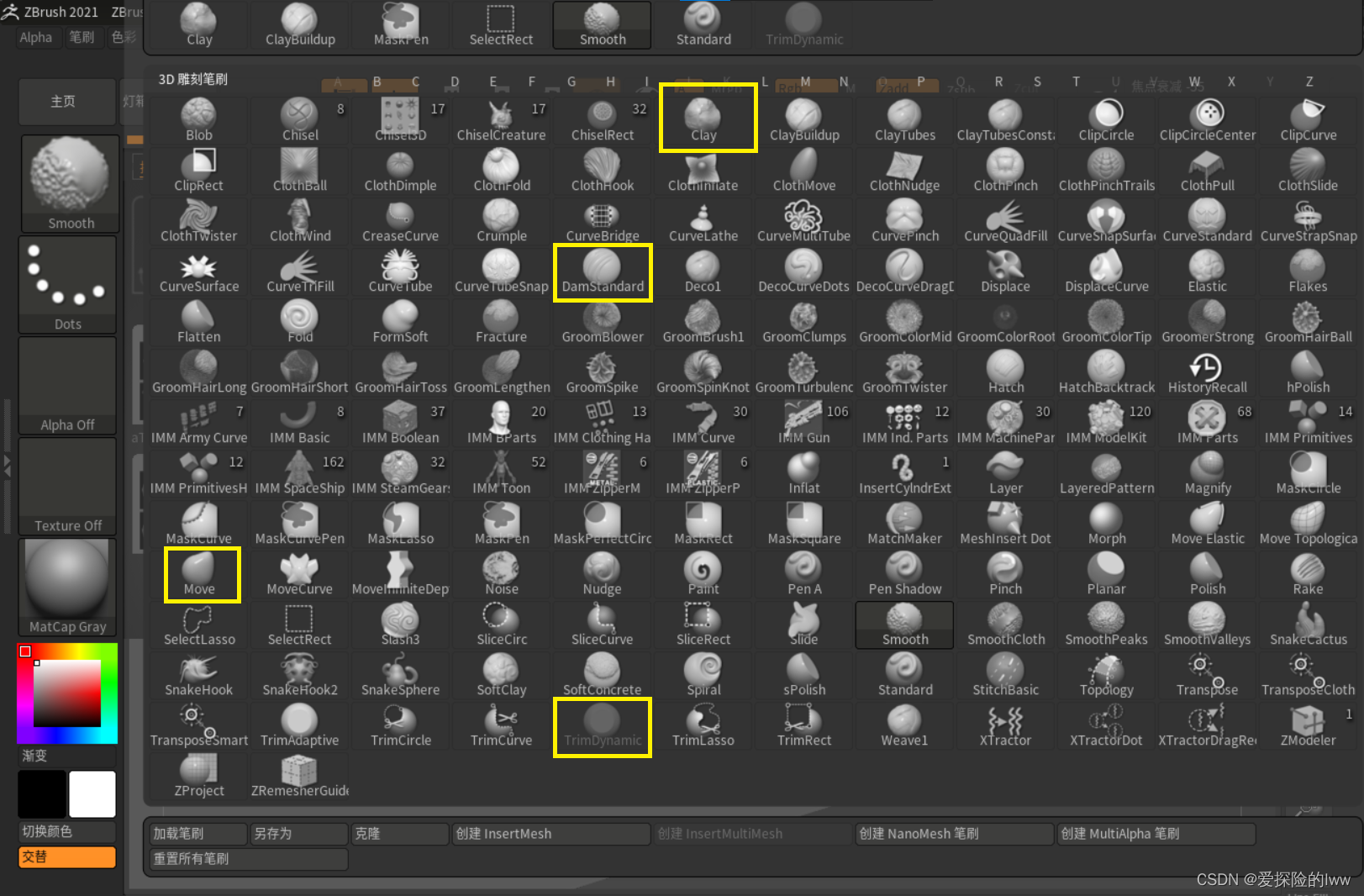Screen dimensions: 1364x896
Task: Select the black secondary color swatch
Action: tap(42, 793)
